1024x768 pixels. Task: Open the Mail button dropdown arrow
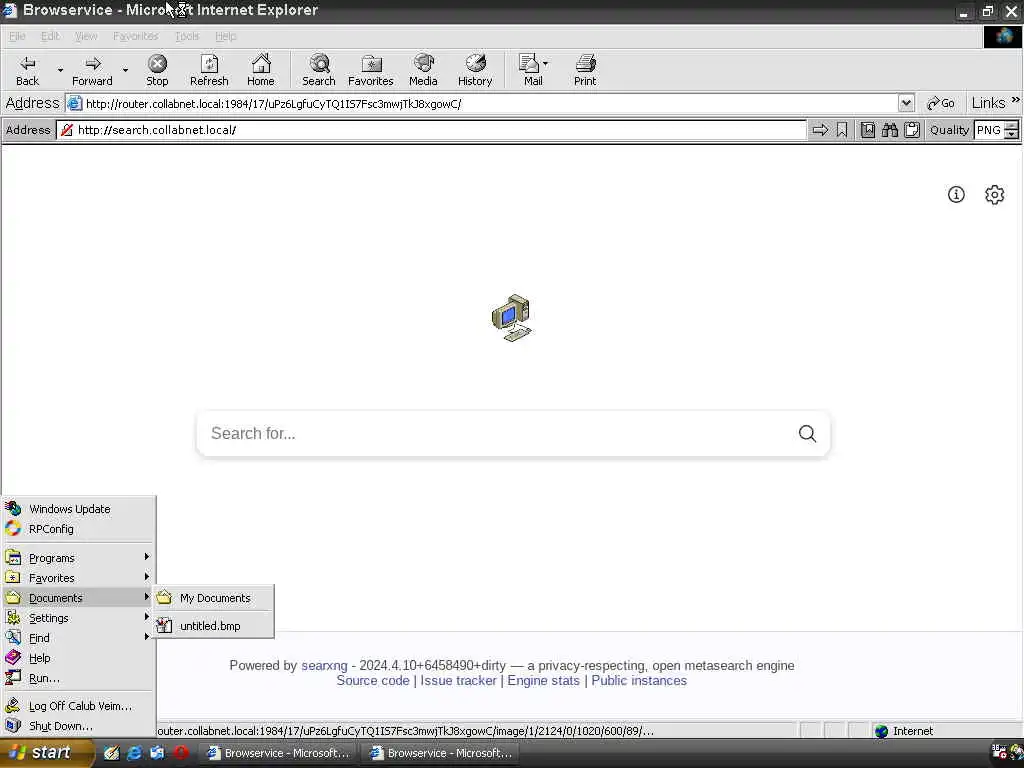pyautogui.click(x=546, y=64)
